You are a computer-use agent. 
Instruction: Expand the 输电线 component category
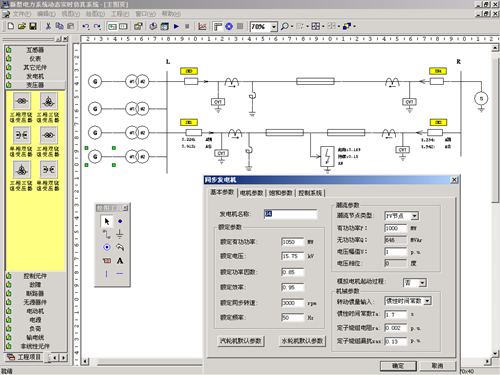click(x=35, y=337)
